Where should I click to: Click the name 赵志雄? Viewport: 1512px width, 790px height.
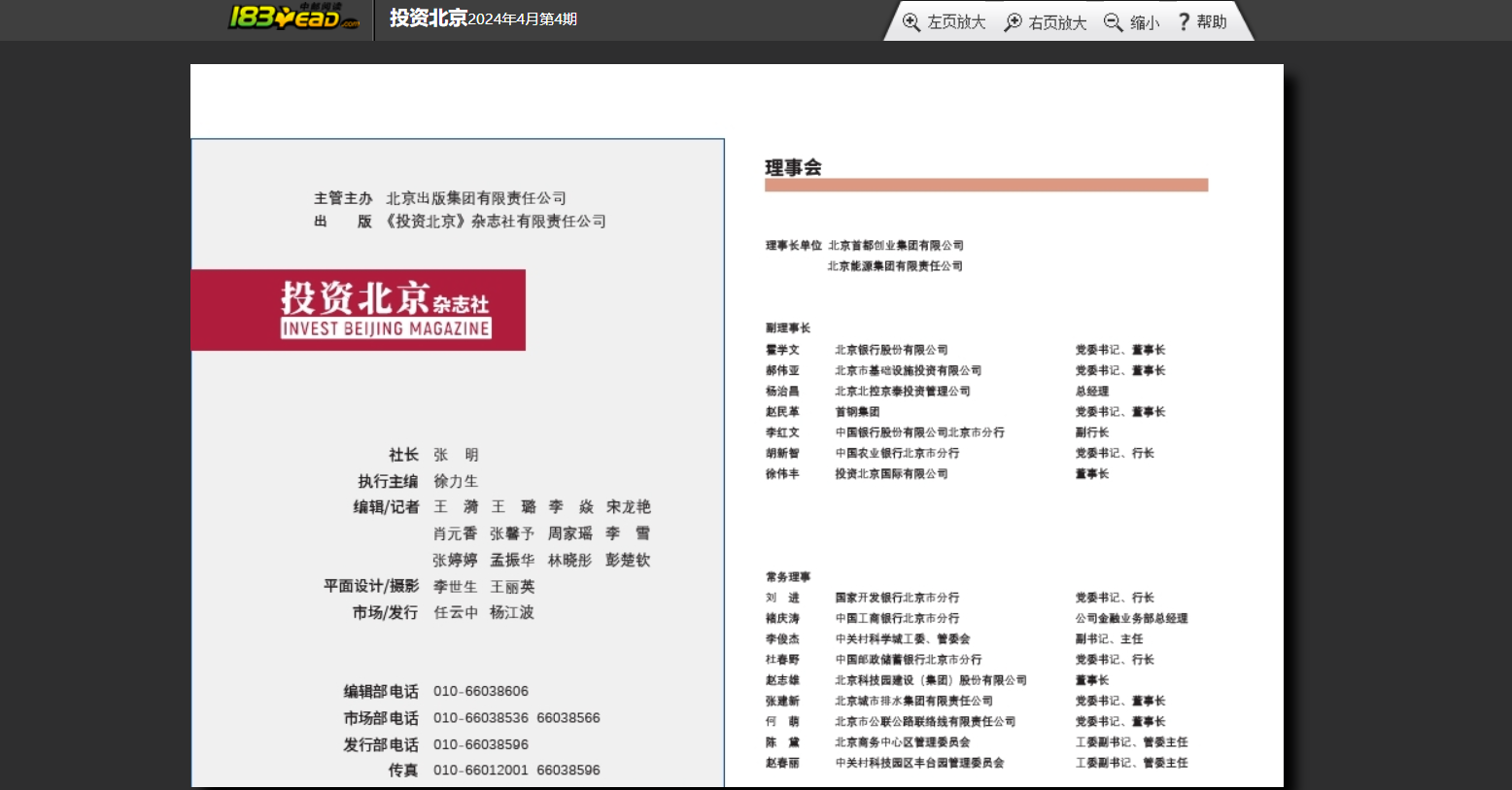coord(781,680)
